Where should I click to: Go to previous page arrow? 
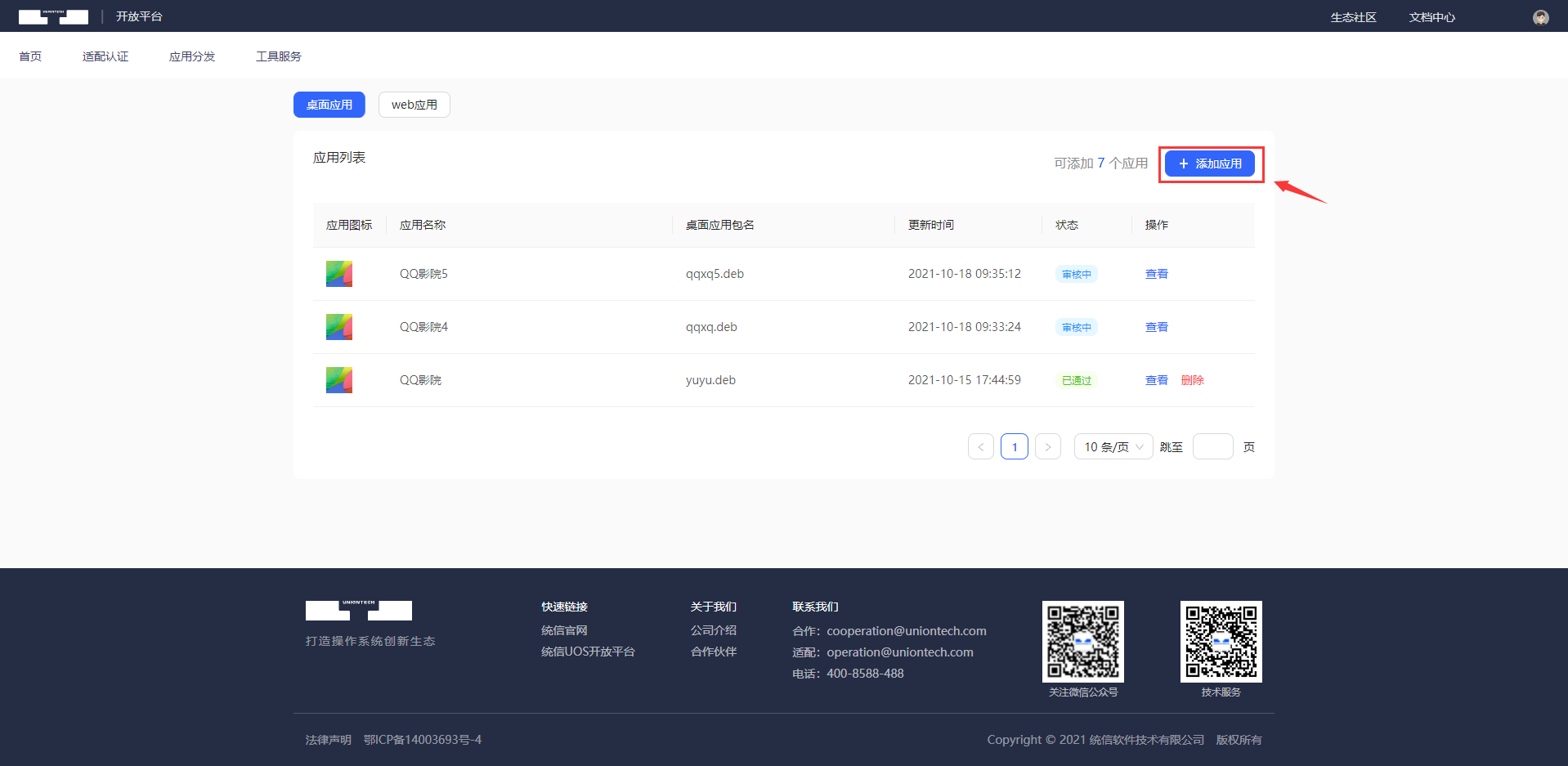point(980,446)
